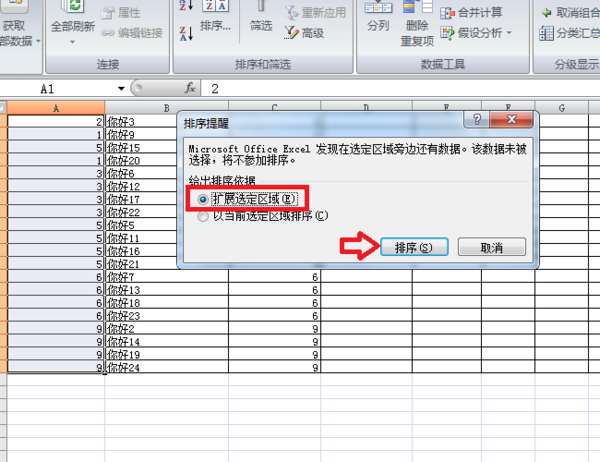The image size is (600, 462).
Task: Click the 删除重复项 remove duplicates tool
Action: (x=417, y=24)
